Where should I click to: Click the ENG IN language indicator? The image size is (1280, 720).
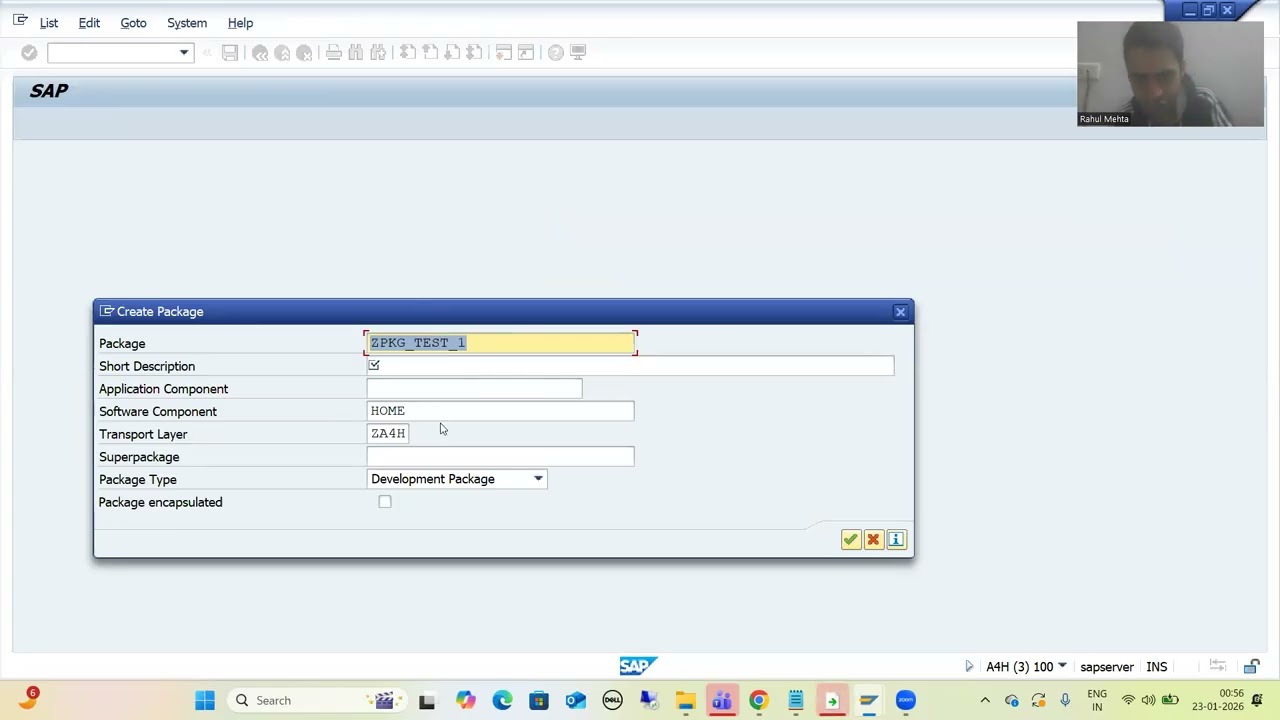(1097, 700)
